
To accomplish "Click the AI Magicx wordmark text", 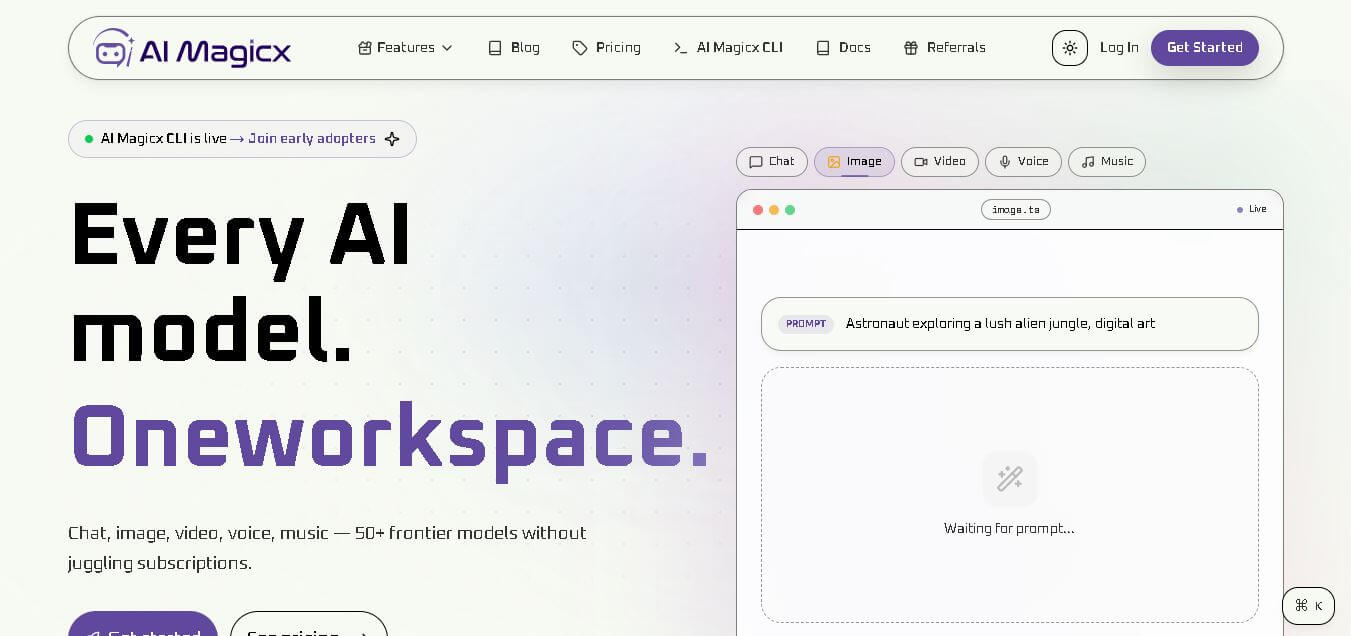I will point(215,50).
